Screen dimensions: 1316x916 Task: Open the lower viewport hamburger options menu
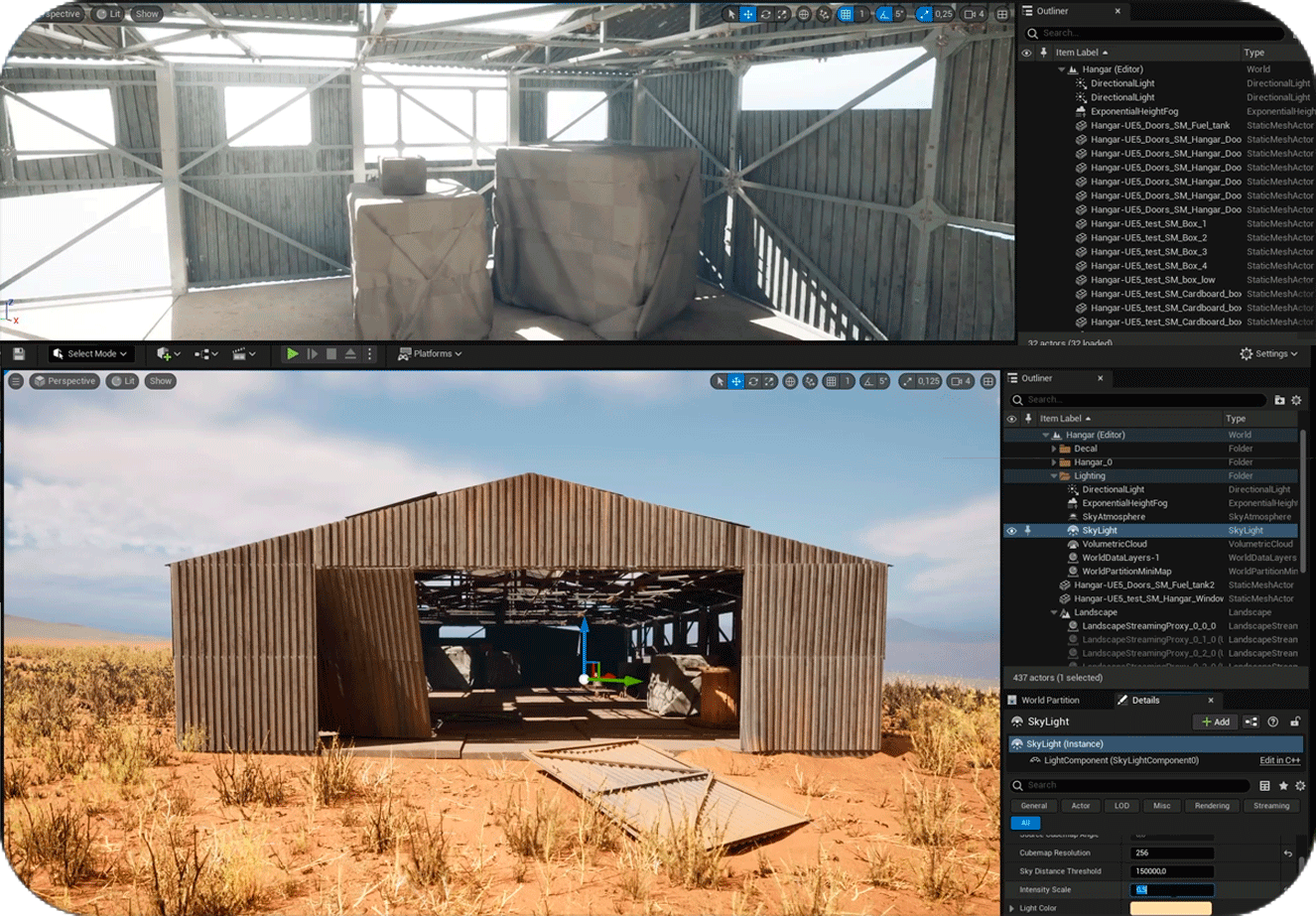coord(16,381)
